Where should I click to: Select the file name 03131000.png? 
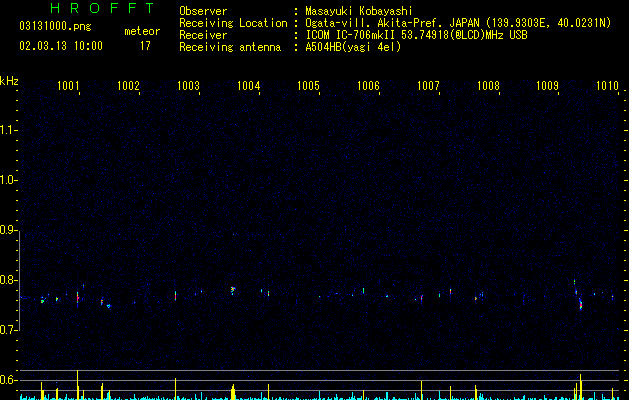tap(55, 26)
